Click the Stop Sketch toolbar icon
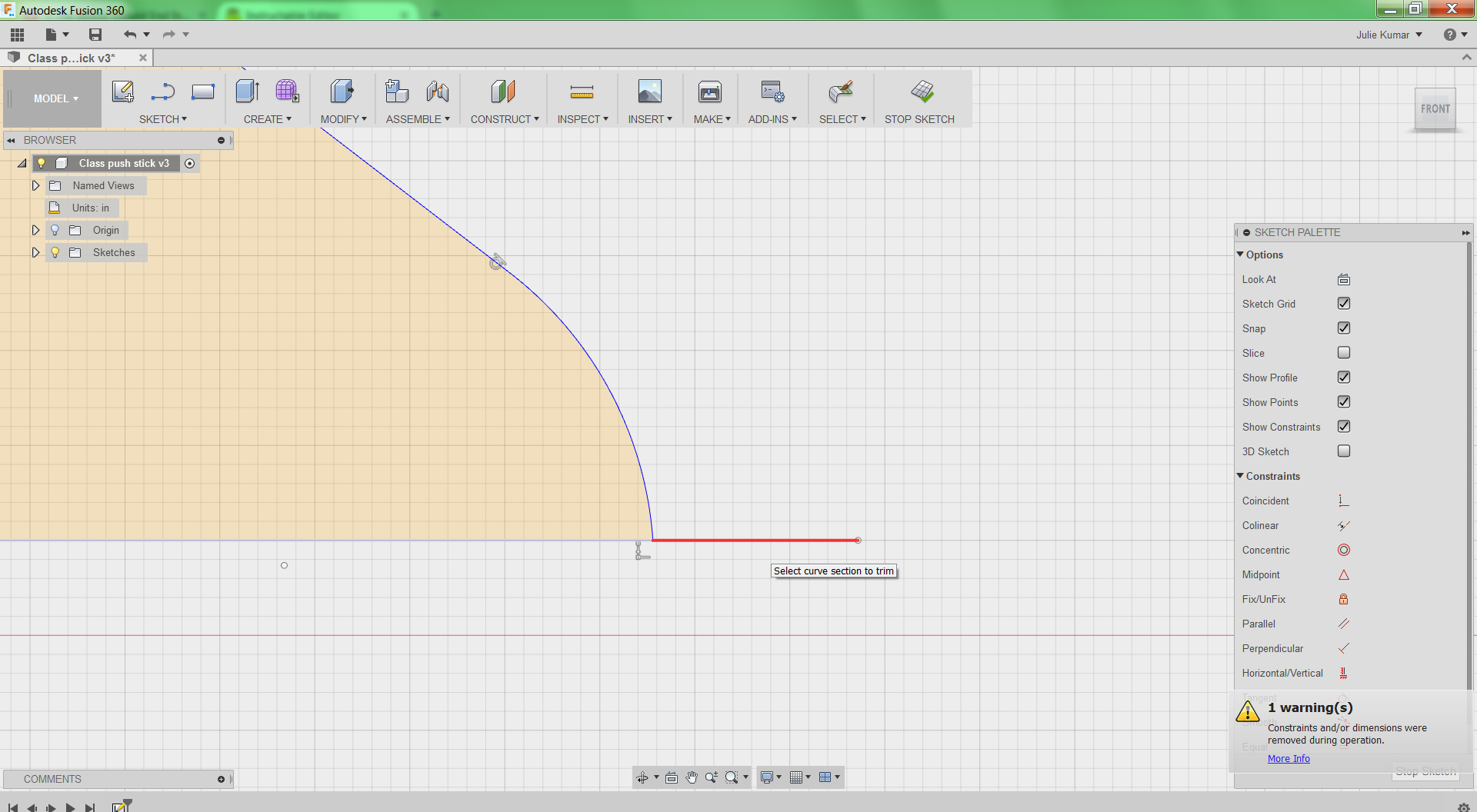 coord(922,92)
